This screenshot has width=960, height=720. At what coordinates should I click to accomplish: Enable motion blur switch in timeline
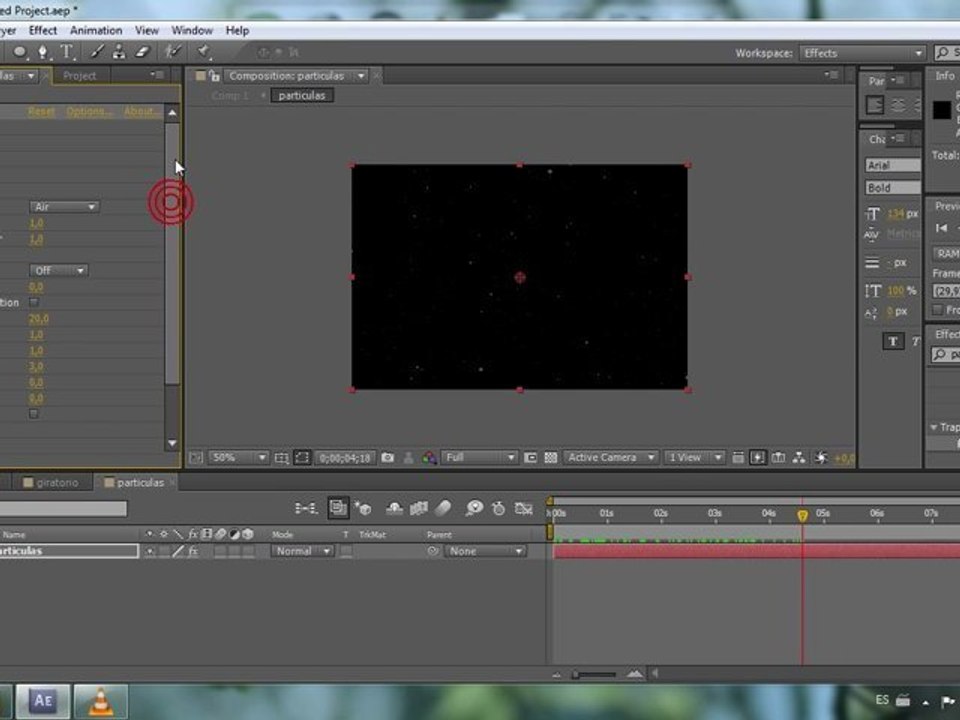(x=443, y=508)
